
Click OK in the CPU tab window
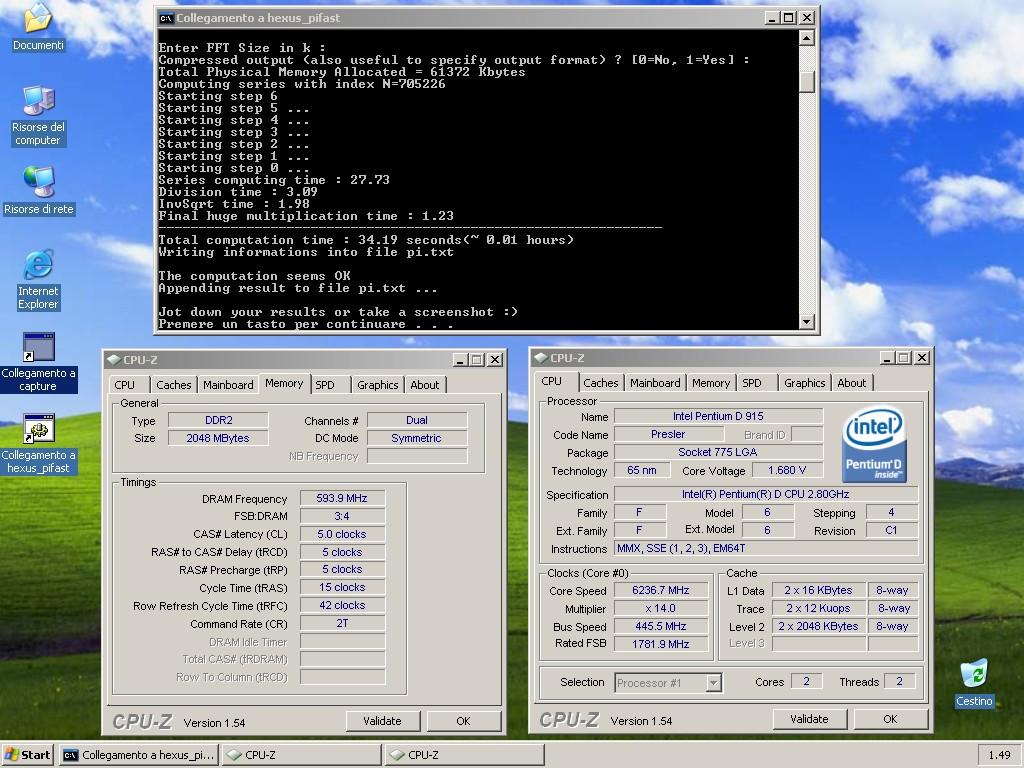click(x=891, y=719)
